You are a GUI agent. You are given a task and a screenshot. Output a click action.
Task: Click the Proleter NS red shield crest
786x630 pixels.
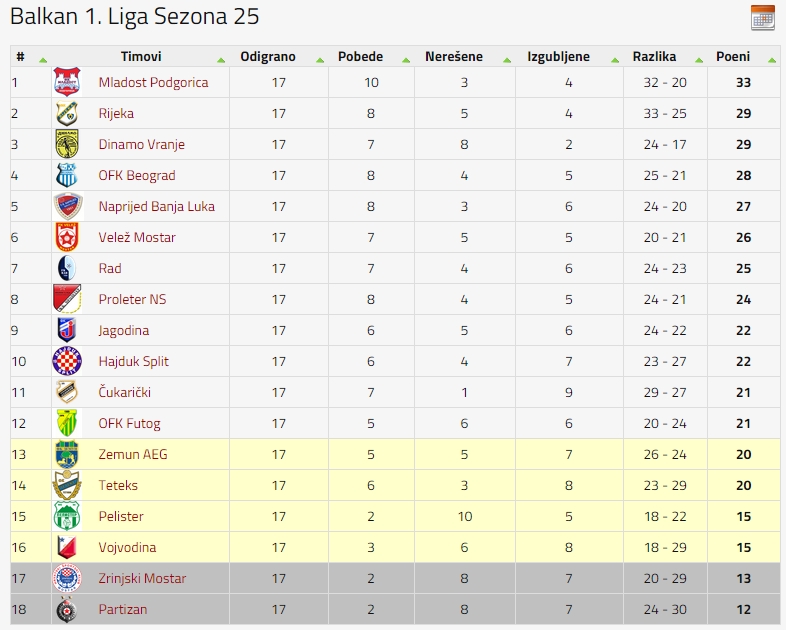[x=67, y=299]
